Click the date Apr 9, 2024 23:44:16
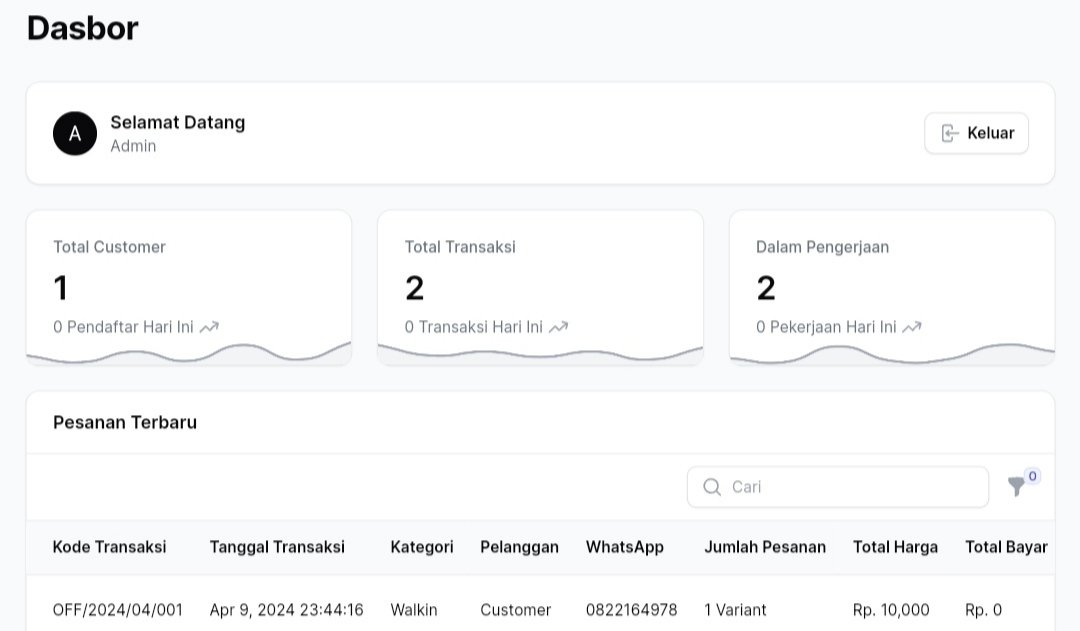1080x631 pixels. click(x=287, y=610)
